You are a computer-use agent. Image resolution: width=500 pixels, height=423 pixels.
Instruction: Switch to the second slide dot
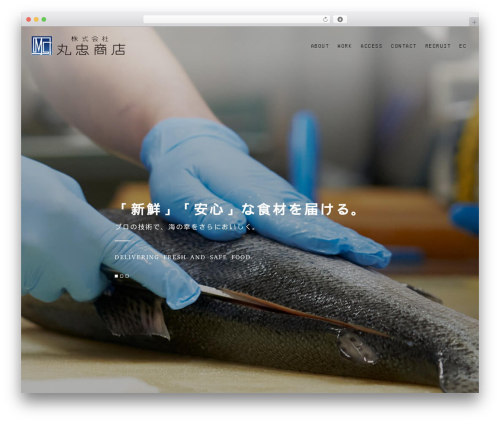(122, 276)
